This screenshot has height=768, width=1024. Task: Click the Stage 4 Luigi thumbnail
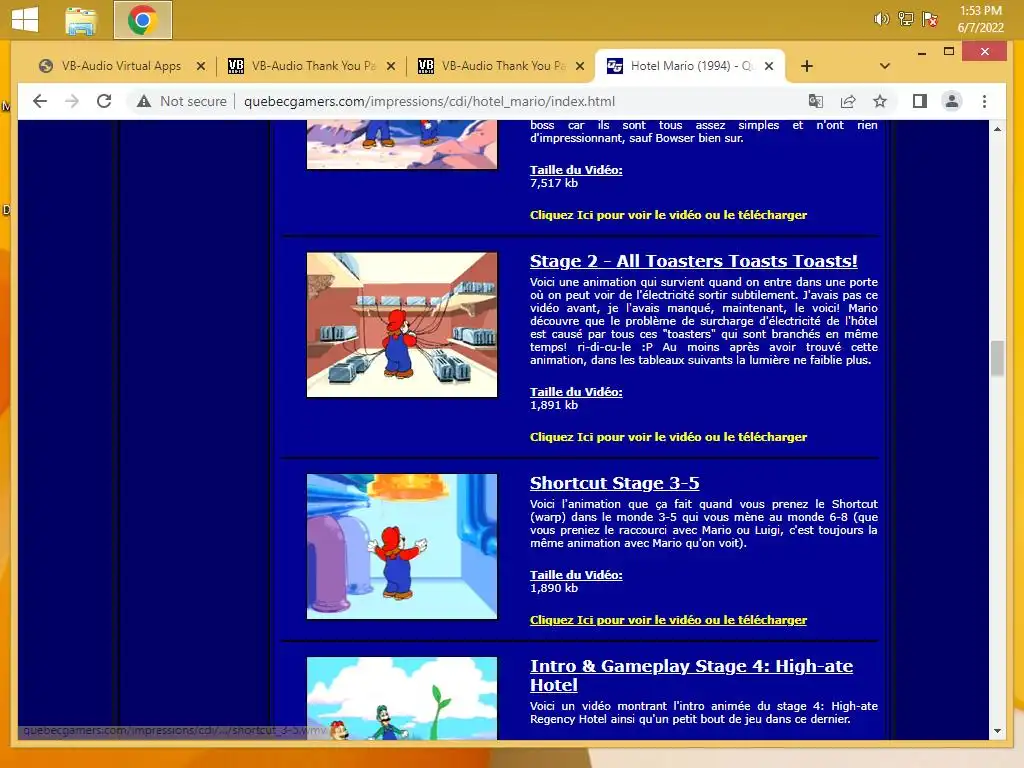tap(402, 698)
